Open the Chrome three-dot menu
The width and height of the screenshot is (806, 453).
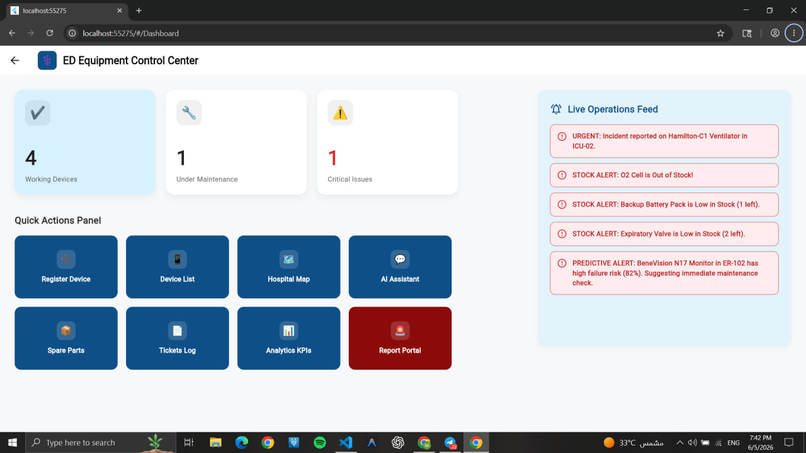coord(794,33)
